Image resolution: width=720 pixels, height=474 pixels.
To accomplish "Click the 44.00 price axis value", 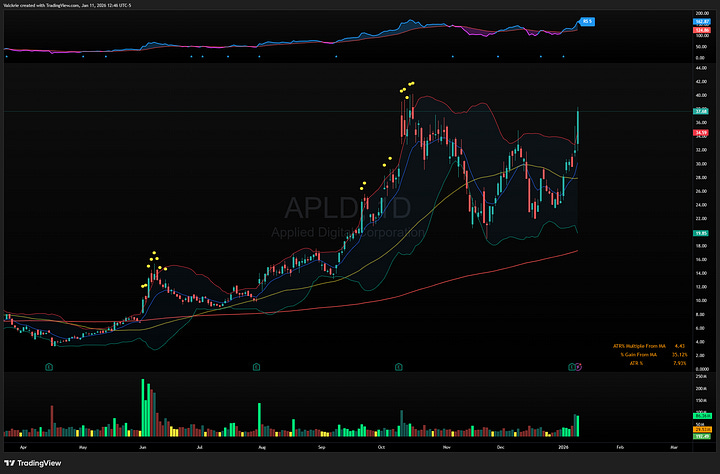I will click(701, 68).
